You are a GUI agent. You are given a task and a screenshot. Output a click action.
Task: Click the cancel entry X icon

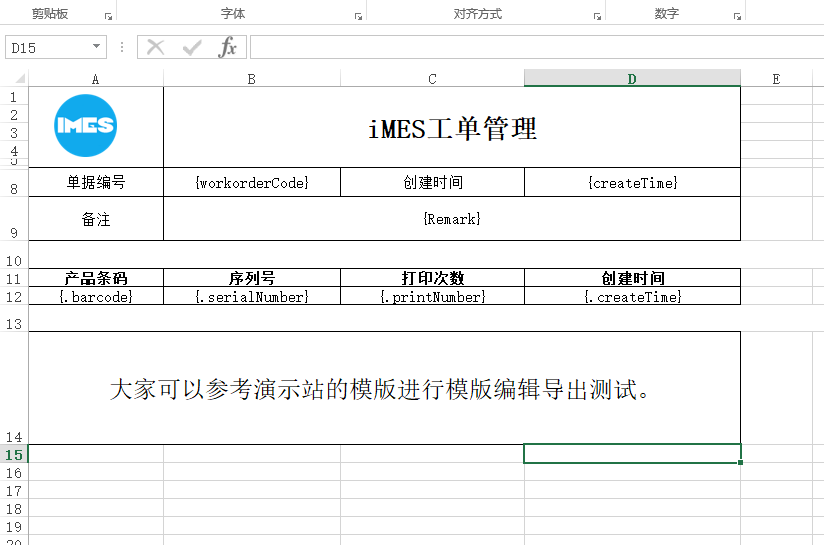point(156,47)
